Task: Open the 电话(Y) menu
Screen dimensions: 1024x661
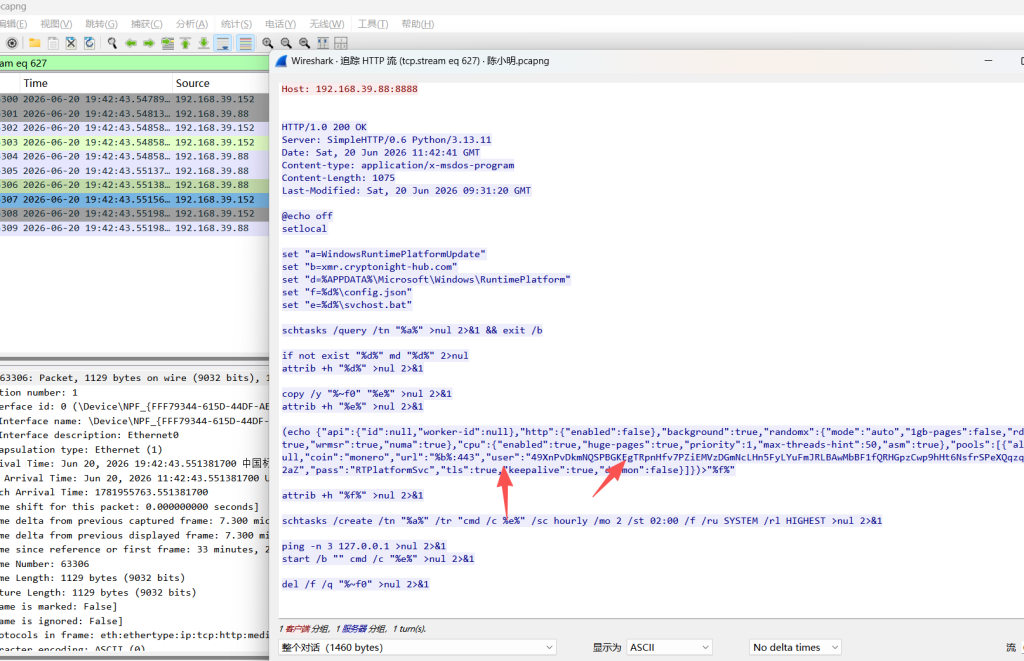Action: click(280, 24)
